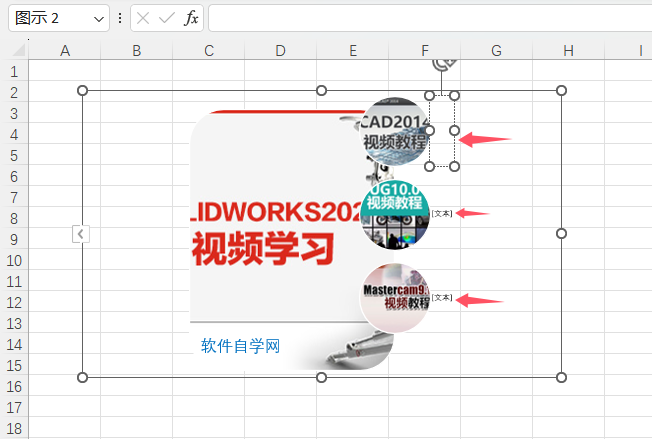Click the dashed text box beside CAD2014 picture
Viewport: 652px width, 439px height.
(x=442, y=131)
